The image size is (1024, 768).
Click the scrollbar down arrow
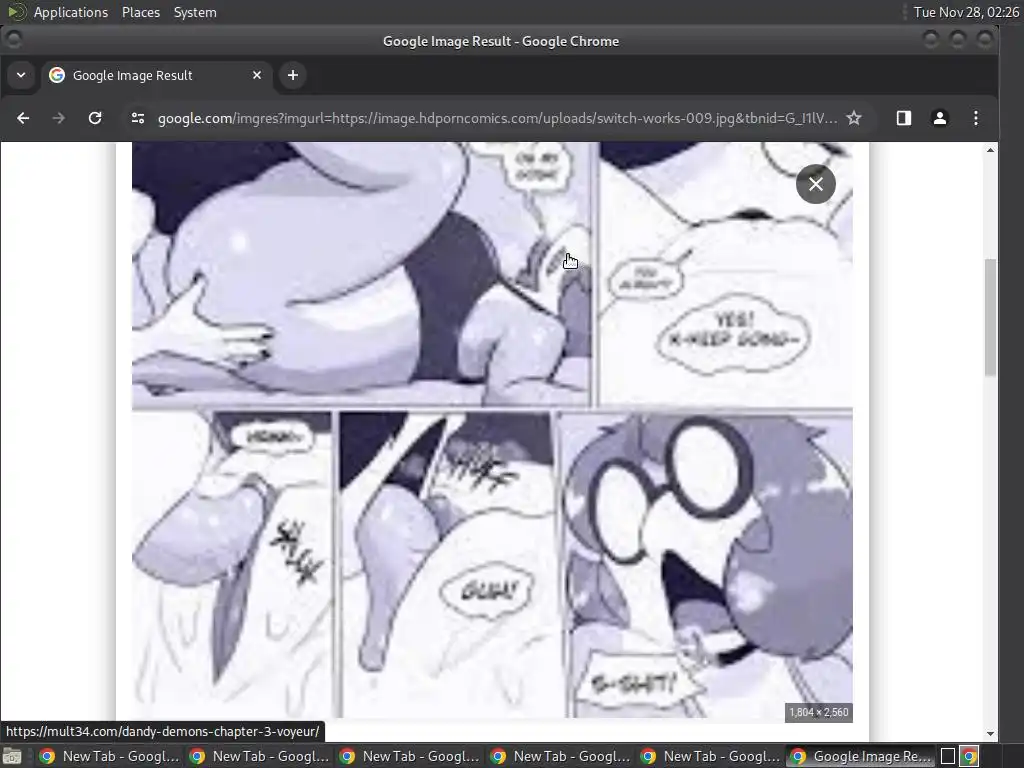pyautogui.click(x=990, y=733)
